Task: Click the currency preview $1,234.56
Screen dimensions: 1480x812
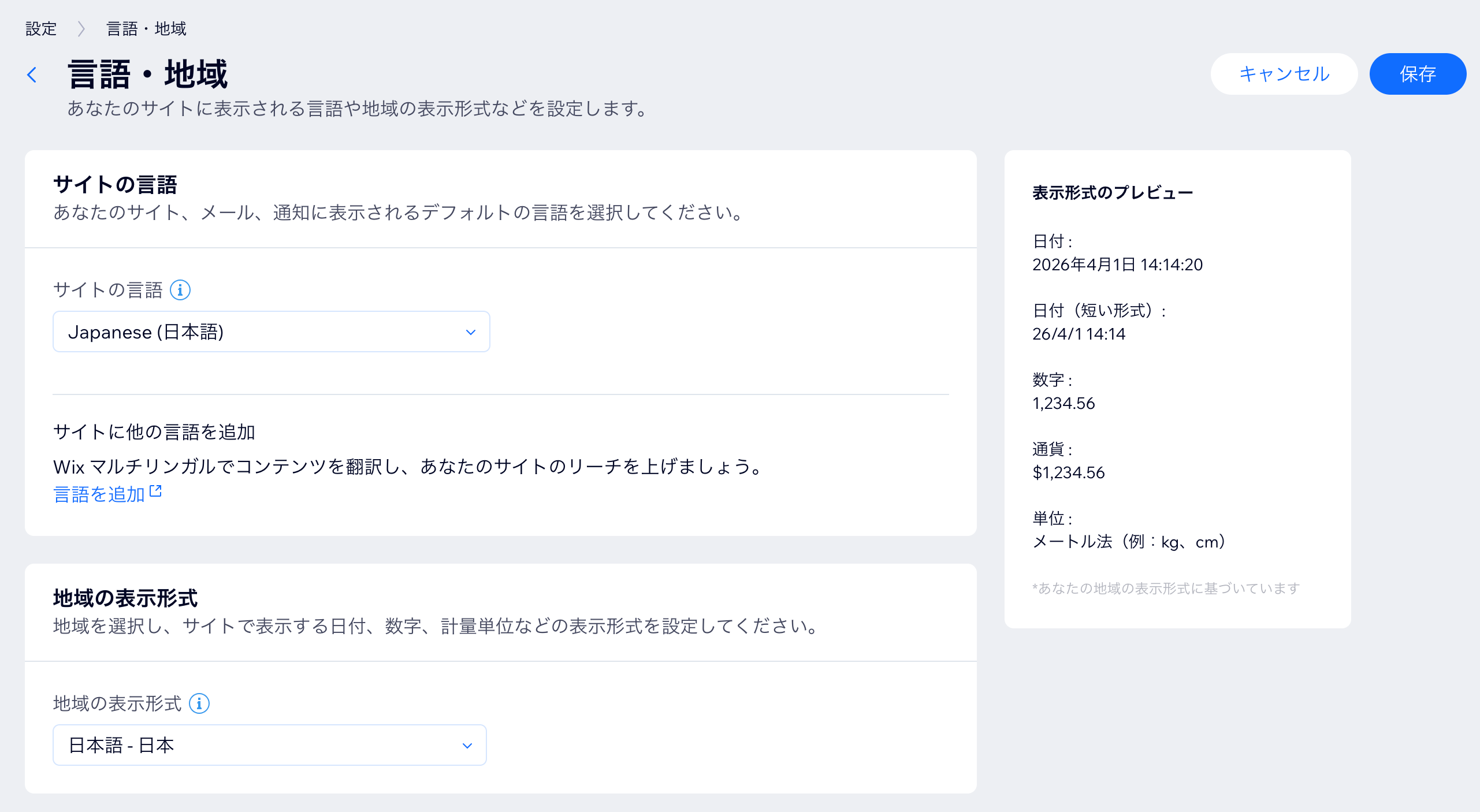Action: [1068, 472]
